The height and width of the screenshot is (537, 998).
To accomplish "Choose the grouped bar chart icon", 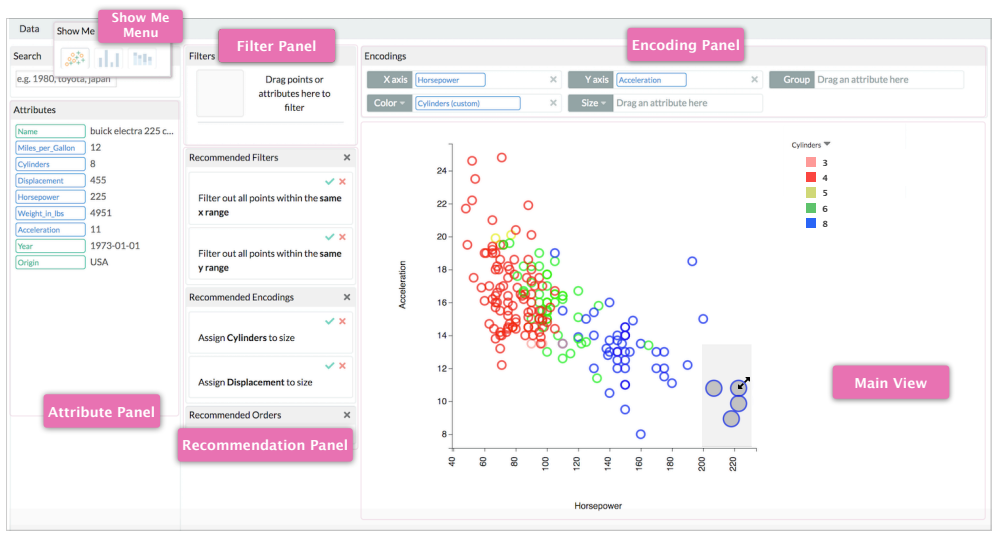I will click(142, 59).
